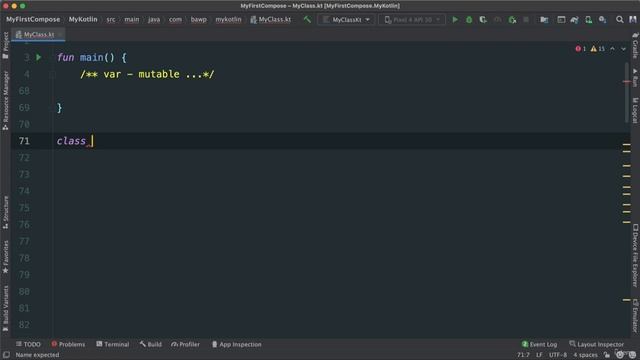Viewport: 640px width, 360px height.
Task: Open the Event Log
Action: coord(539,344)
